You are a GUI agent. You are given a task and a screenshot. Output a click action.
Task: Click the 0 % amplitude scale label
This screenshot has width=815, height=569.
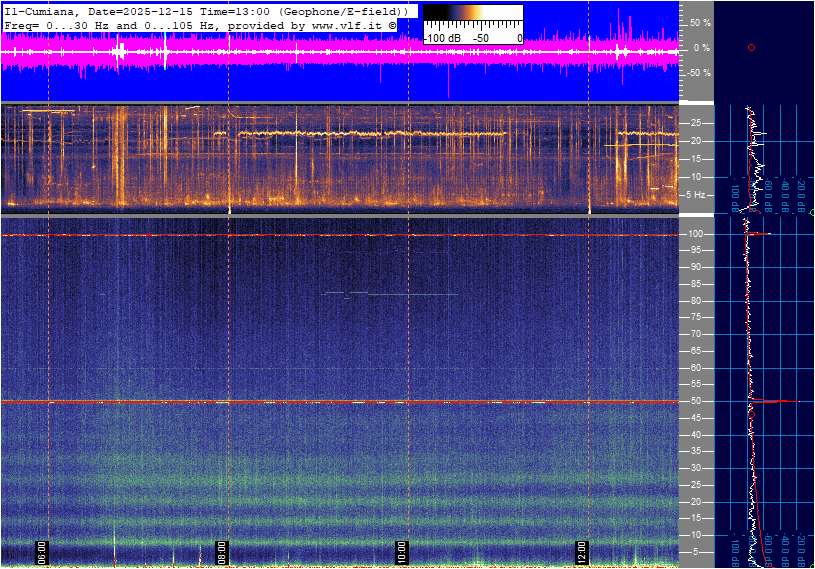click(702, 48)
